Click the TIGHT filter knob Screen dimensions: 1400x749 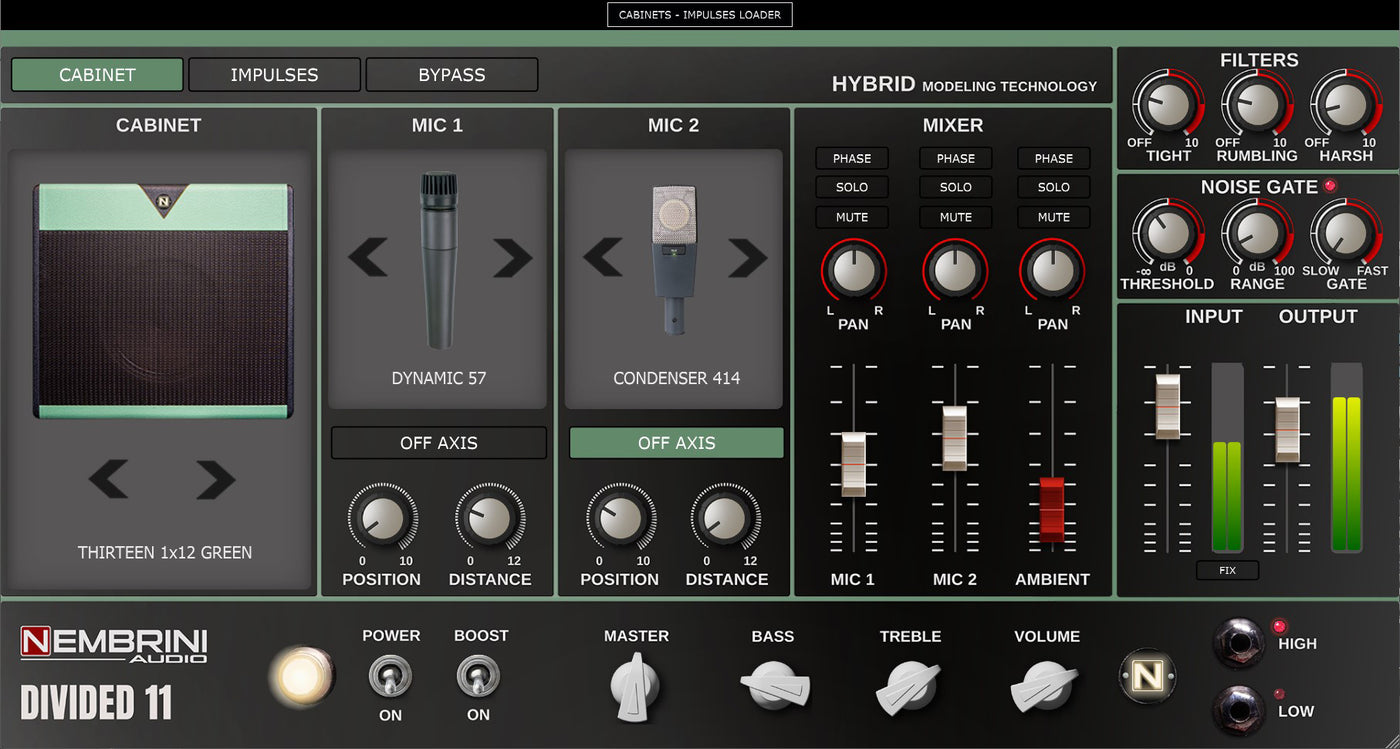point(1166,105)
